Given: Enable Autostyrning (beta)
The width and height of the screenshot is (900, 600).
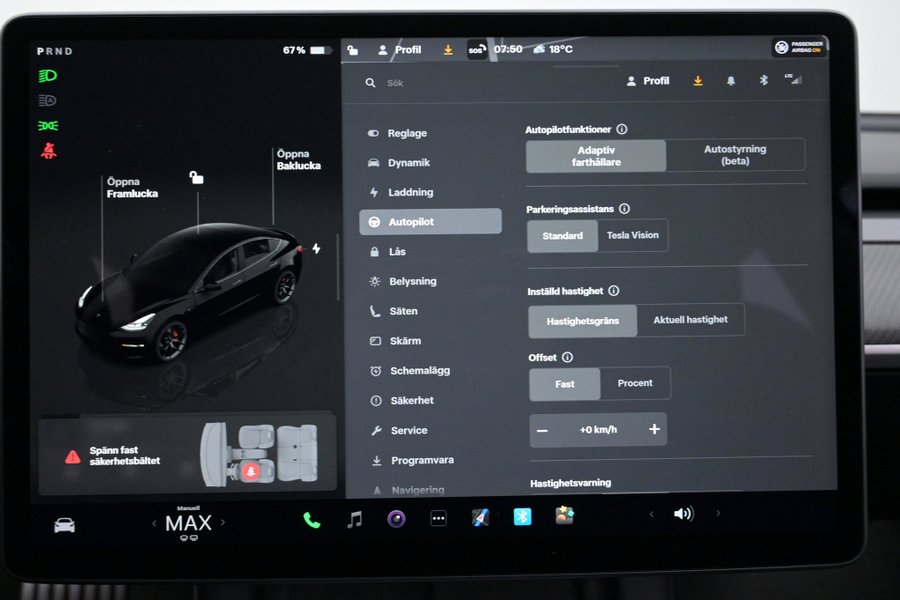Looking at the screenshot, I should pyautogui.click(x=735, y=156).
